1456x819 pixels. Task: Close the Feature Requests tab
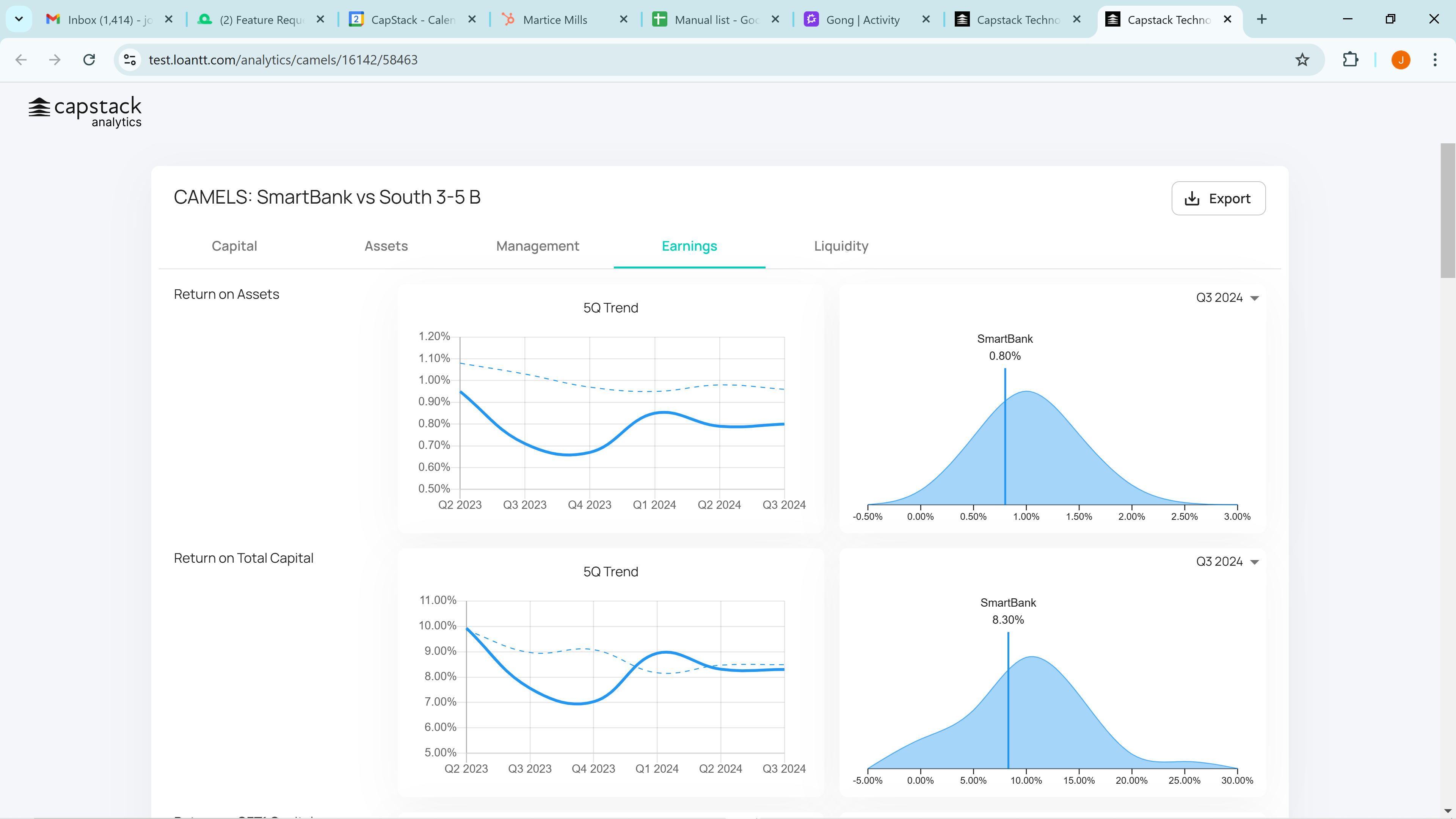[320, 19]
